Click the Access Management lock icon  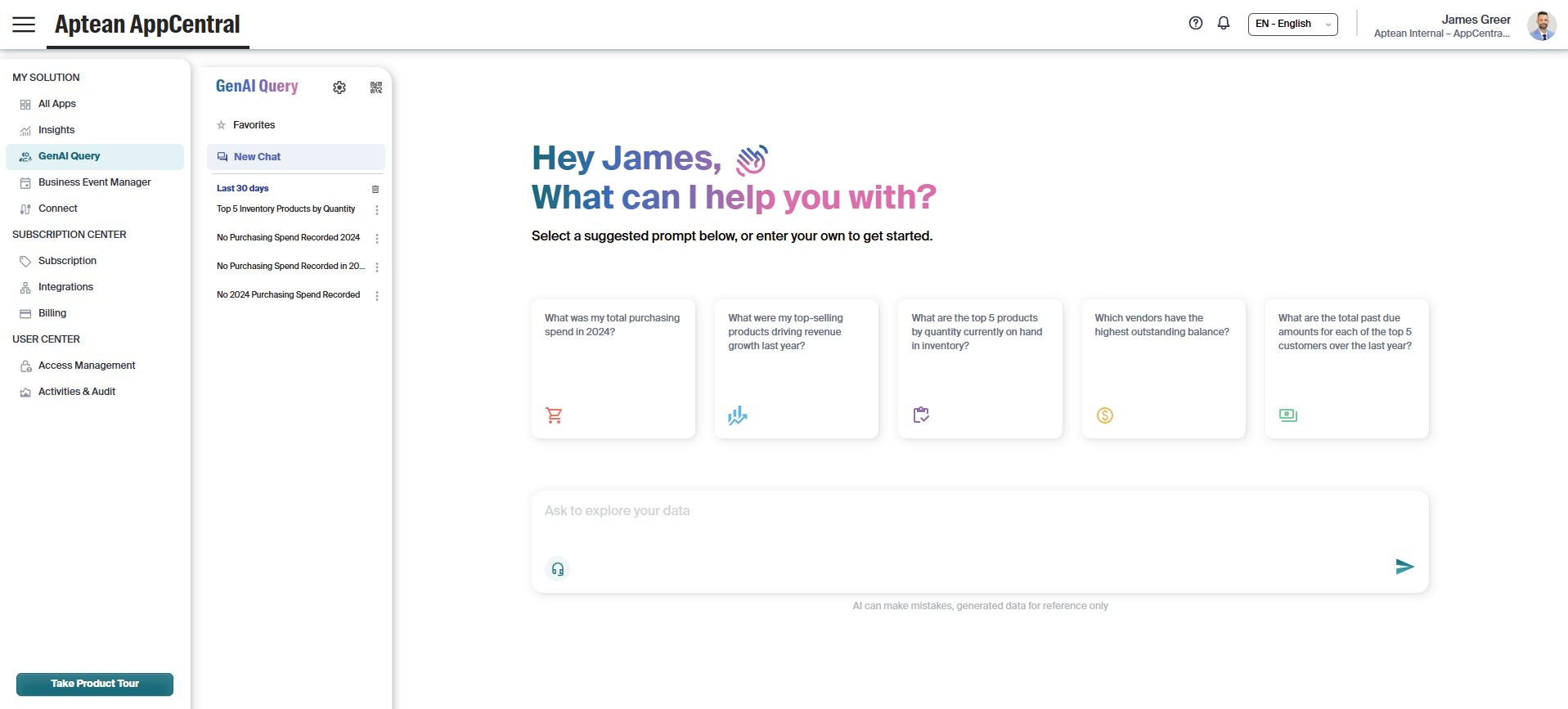[x=25, y=366]
